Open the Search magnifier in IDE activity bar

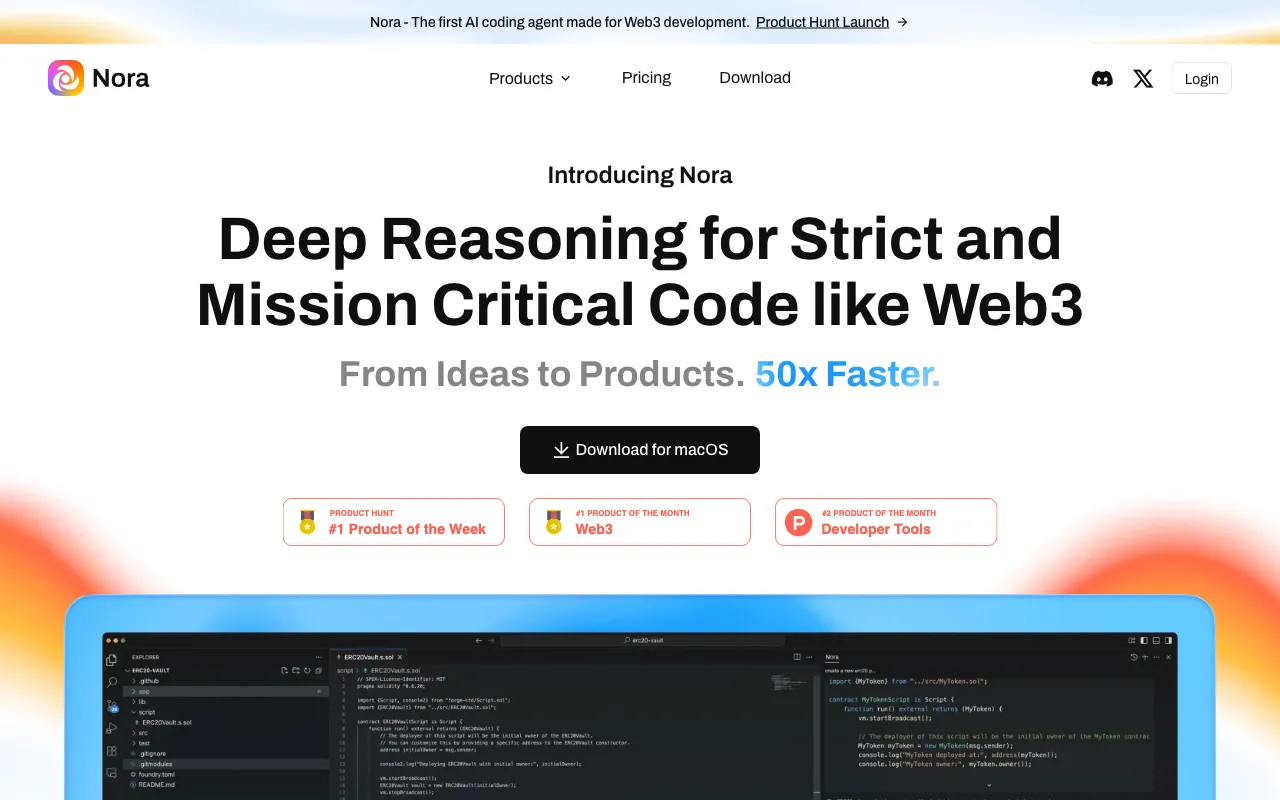tap(111, 682)
